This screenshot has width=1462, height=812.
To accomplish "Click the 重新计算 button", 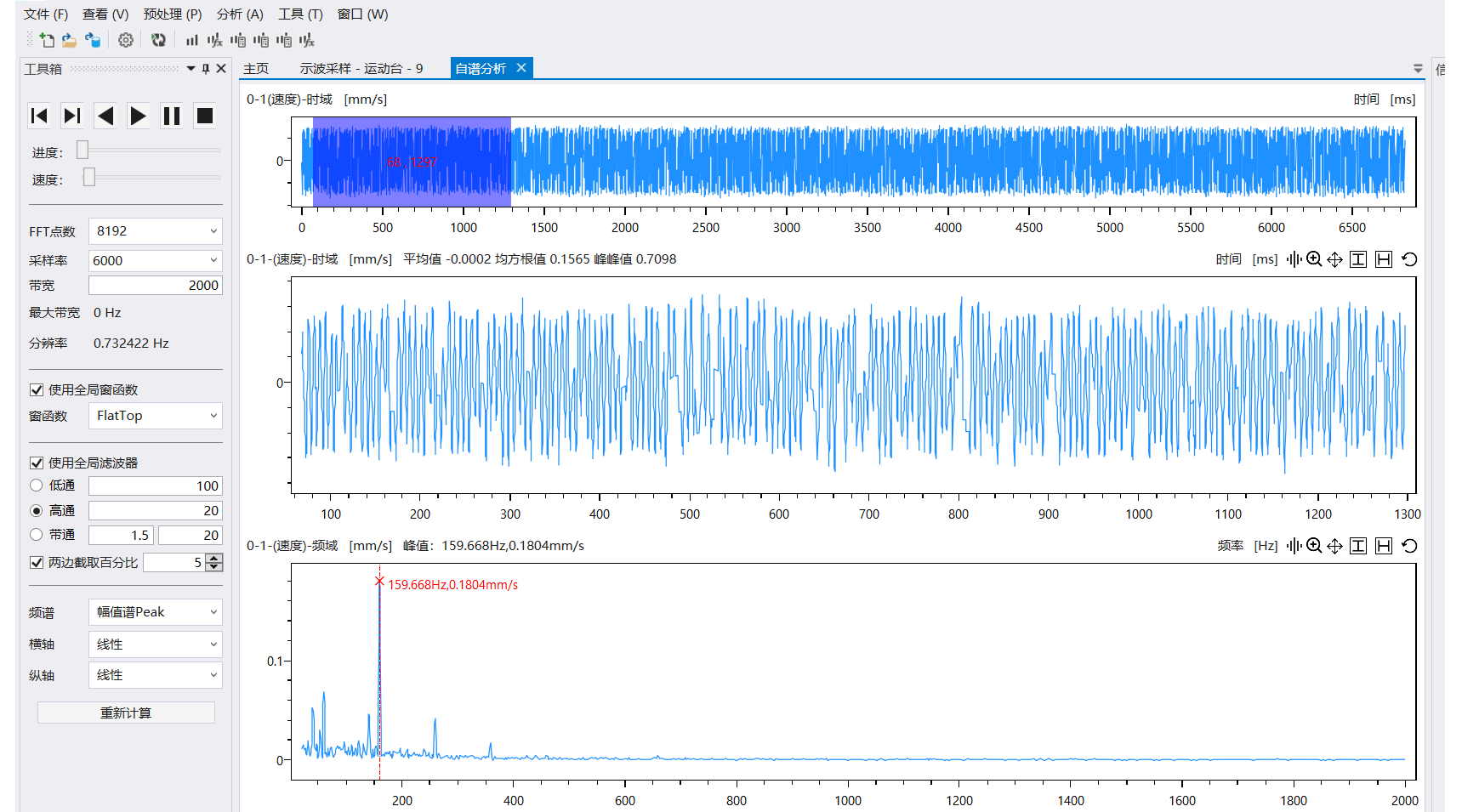I will (x=126, y=713).
